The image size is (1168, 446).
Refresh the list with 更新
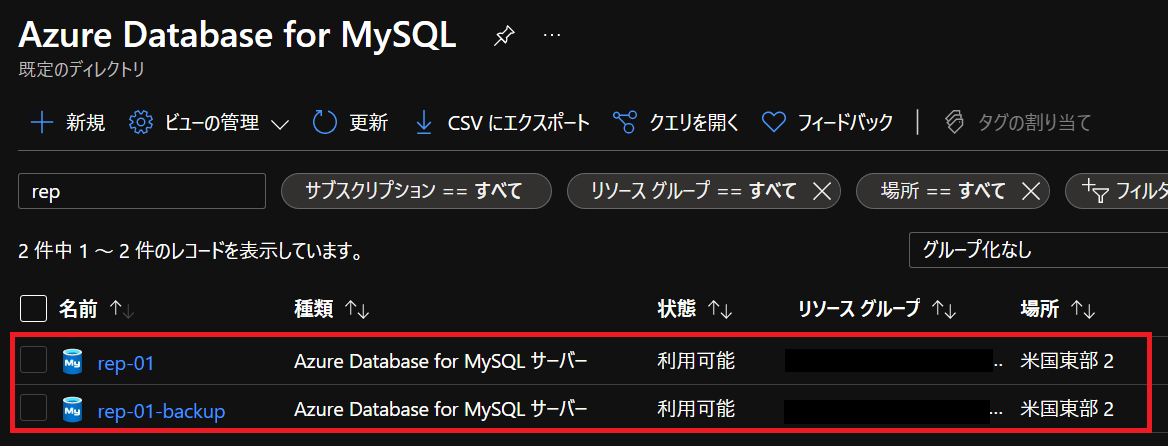click(x=350, y=122)
